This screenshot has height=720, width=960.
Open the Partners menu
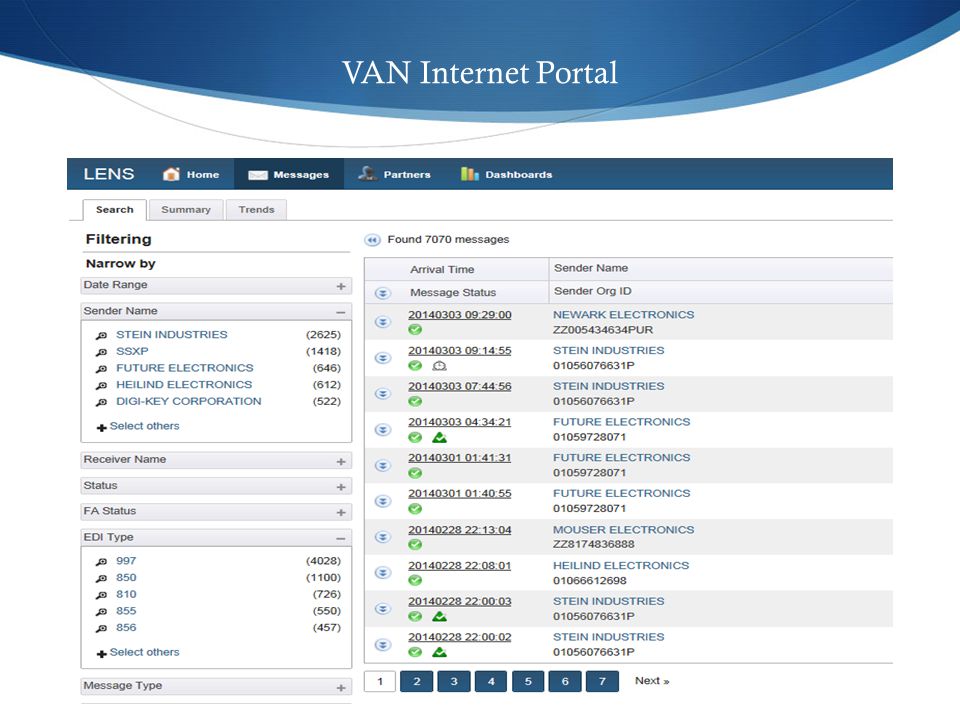pos(395,174)
